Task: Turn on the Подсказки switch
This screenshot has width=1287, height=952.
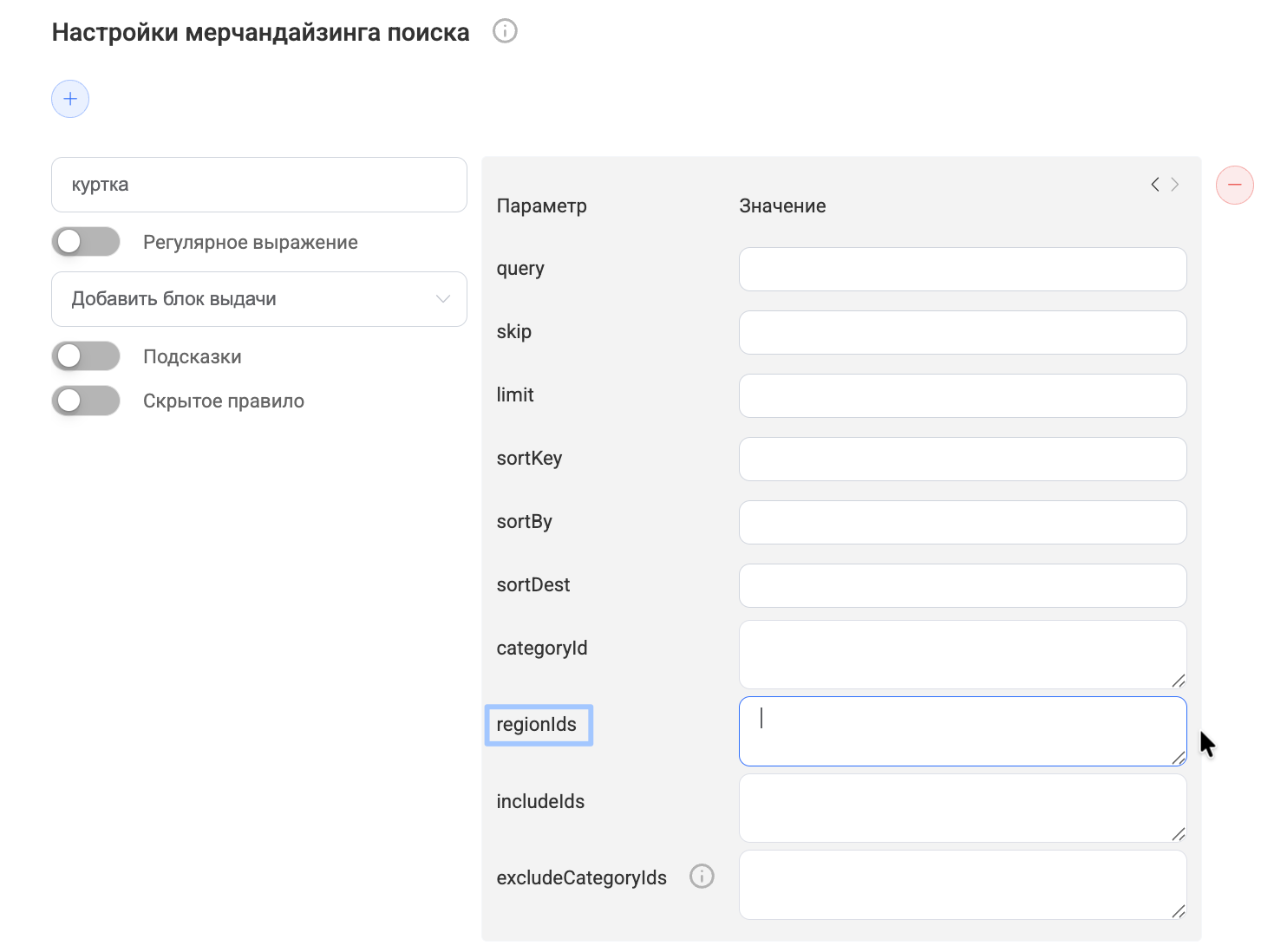Action: [86, 356]
